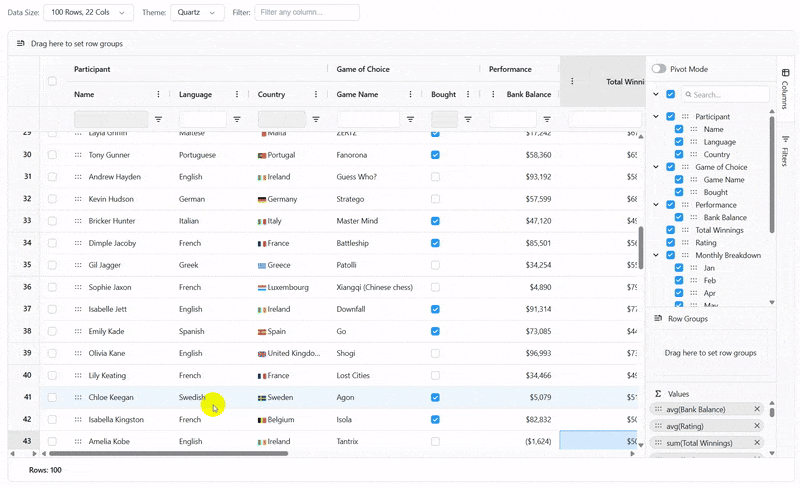Collapse the Game of Choice group
Viewport: 800px width, 489px height.
pos(656,167)
